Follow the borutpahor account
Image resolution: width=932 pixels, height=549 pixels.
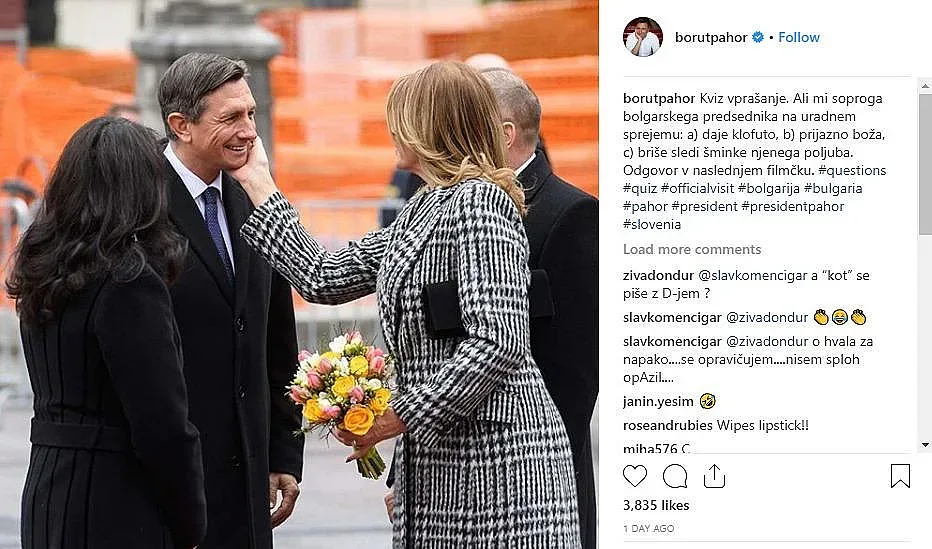point(799,37)
